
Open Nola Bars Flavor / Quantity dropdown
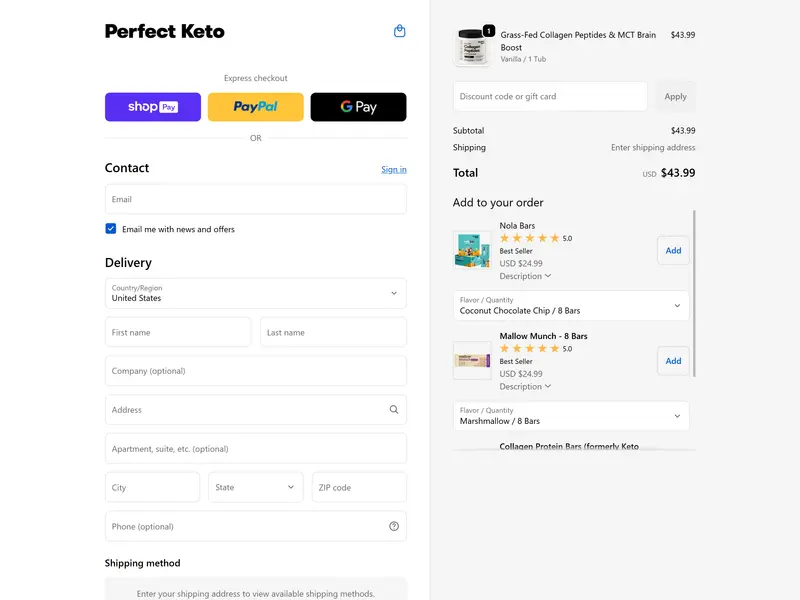tap(570, 306)
